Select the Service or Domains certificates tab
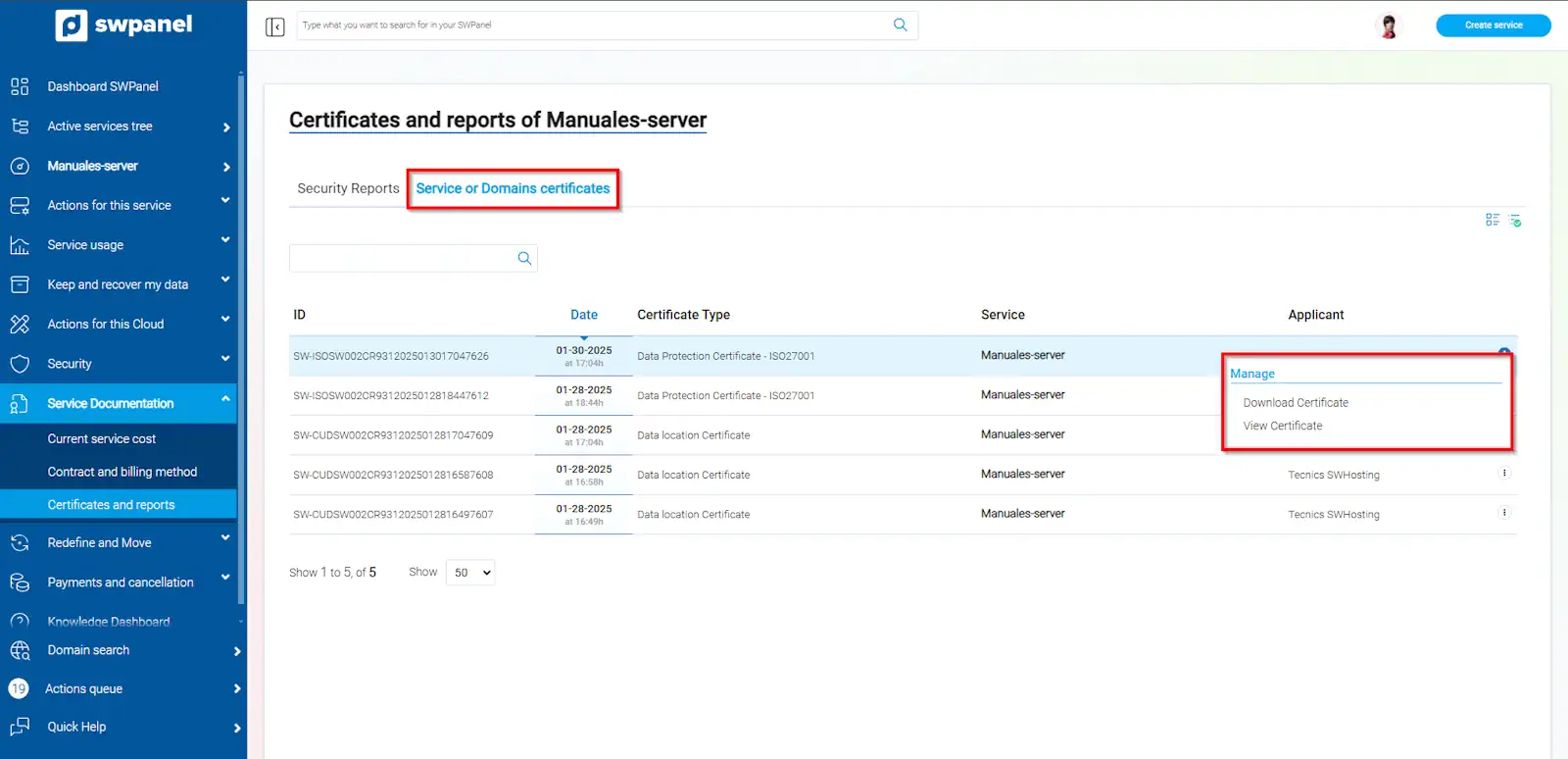Screen dimensions: 1568x759 pos(513,188)
